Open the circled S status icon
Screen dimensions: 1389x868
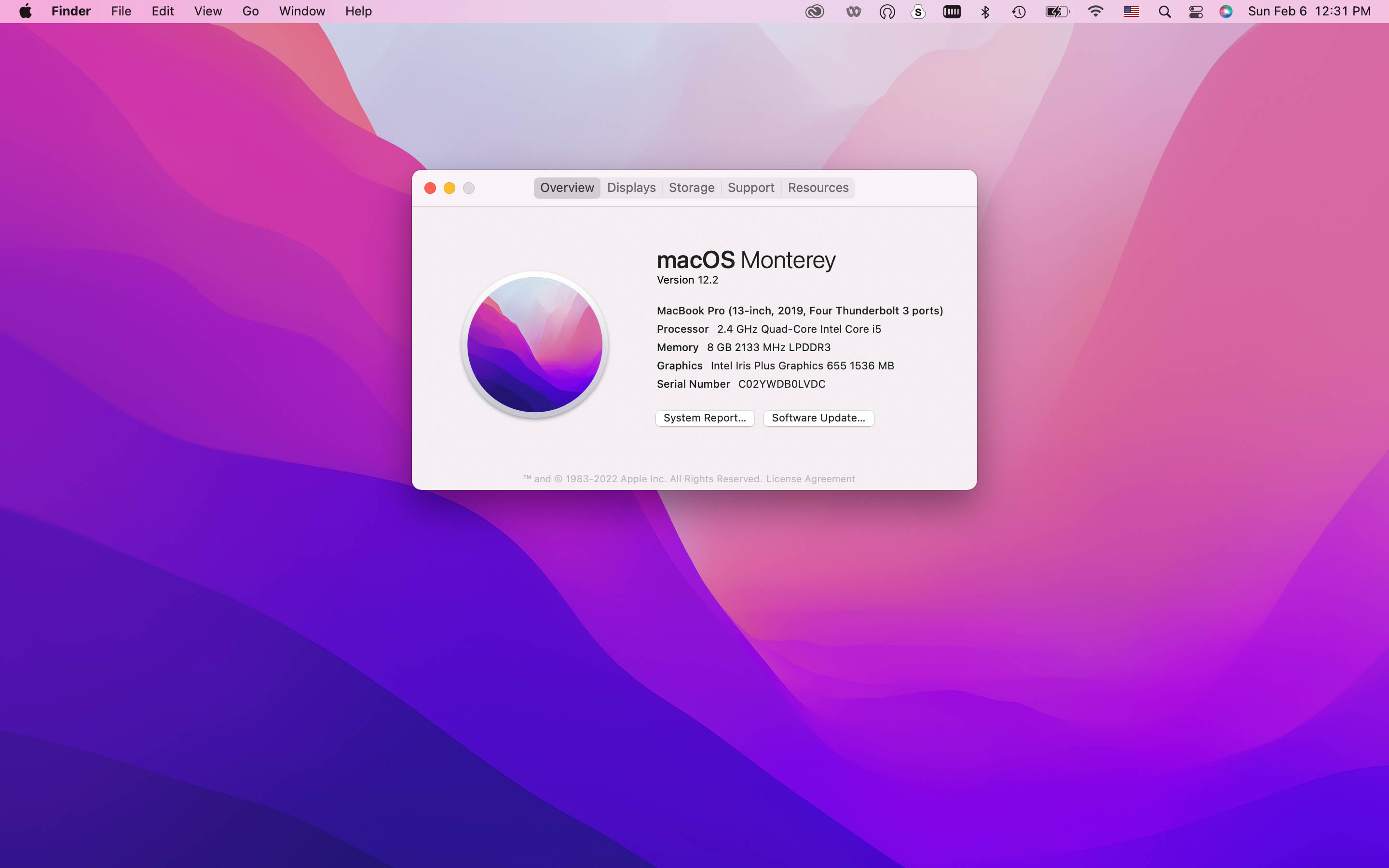(918, 12)
